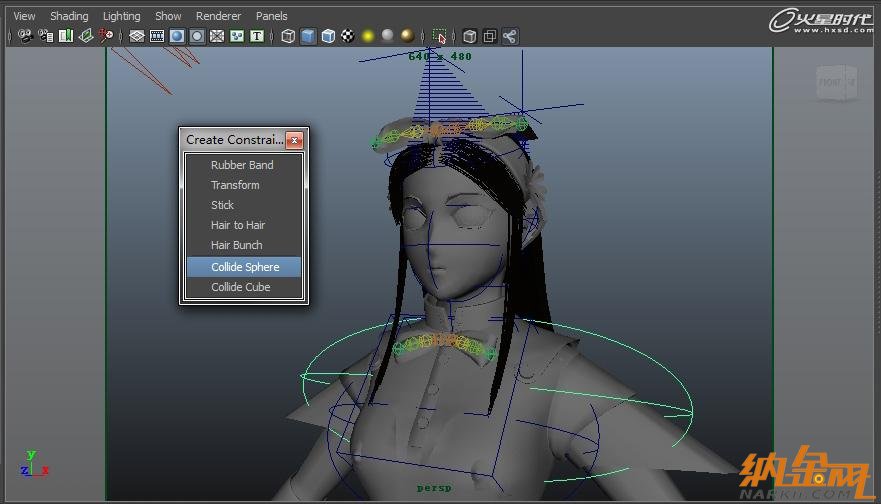Toggle the Grid display icon
The height and width of the screenshot is (504, 881).
(137, 37)
